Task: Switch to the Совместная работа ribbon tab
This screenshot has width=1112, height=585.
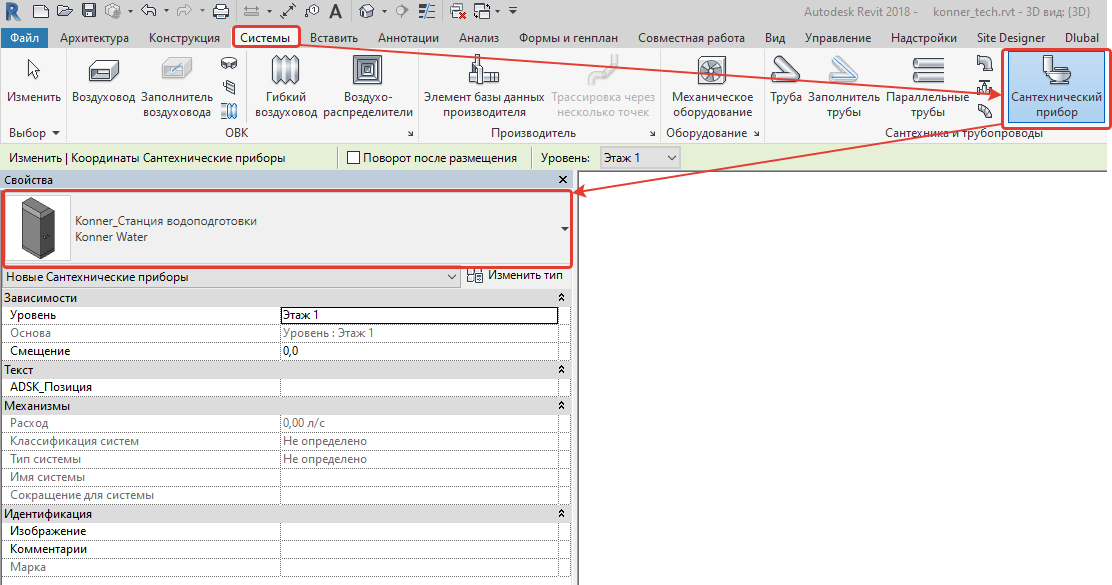Action: click(x=691, y=38)
